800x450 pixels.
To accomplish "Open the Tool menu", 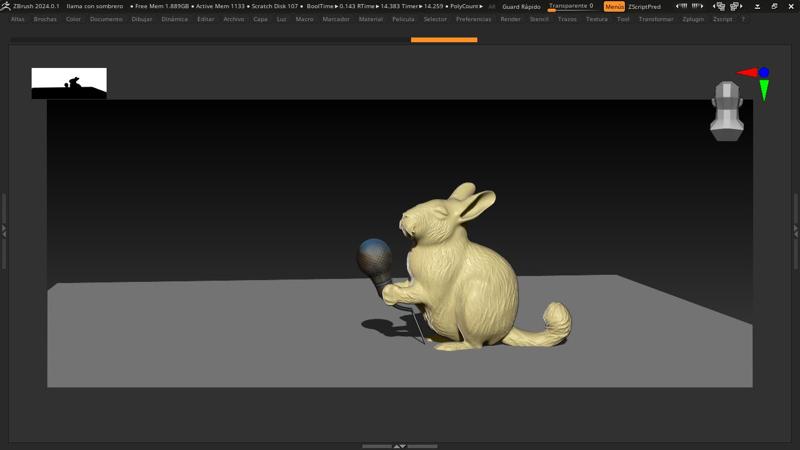I will [623, 19].
